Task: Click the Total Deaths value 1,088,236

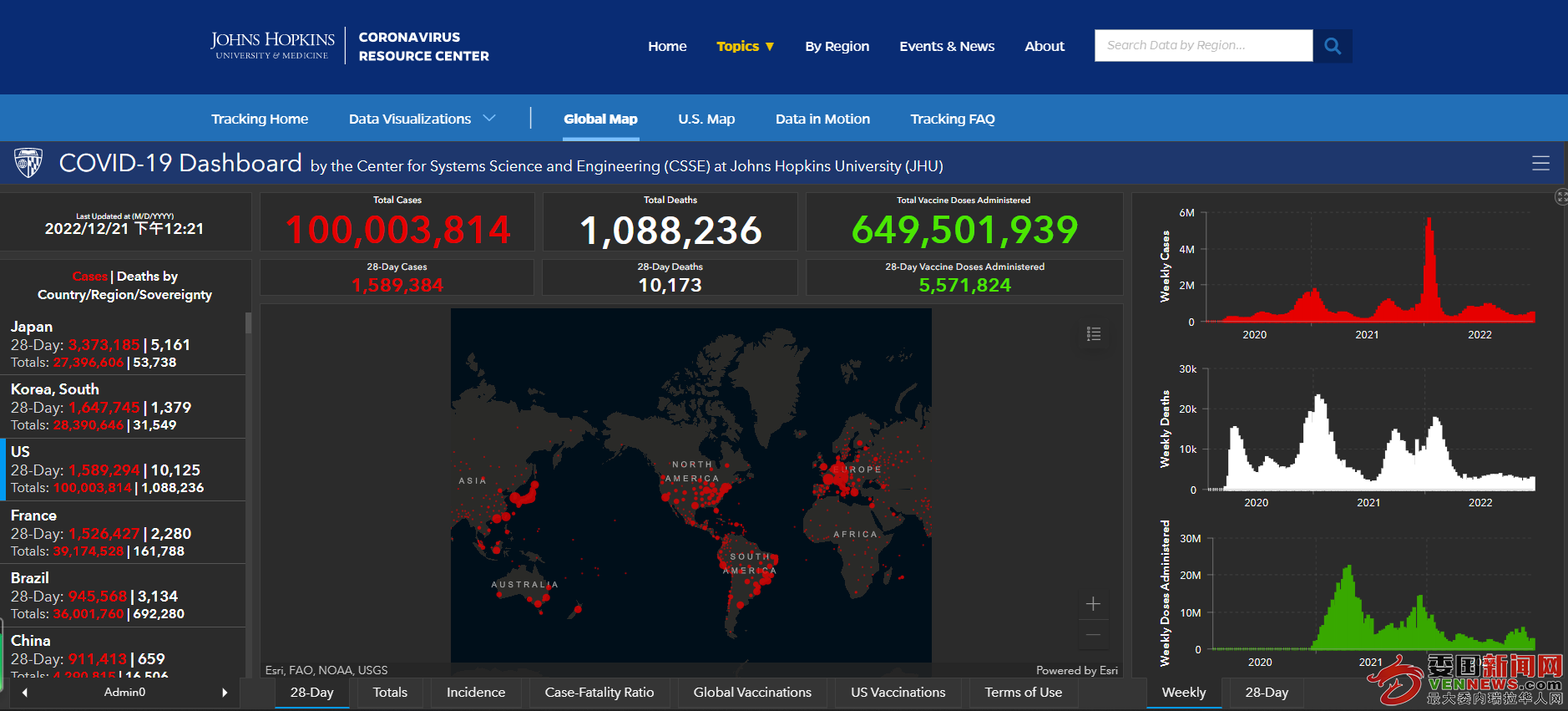Action: pyautogui.click(x=670, y=230)
